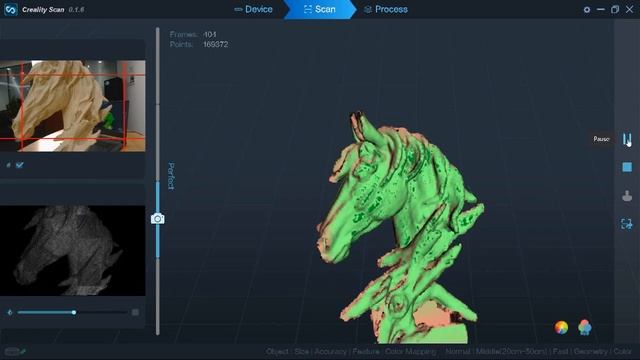640x360 pixels.
Task: Minimize the Creality Scan window
Action: [601, 9]
